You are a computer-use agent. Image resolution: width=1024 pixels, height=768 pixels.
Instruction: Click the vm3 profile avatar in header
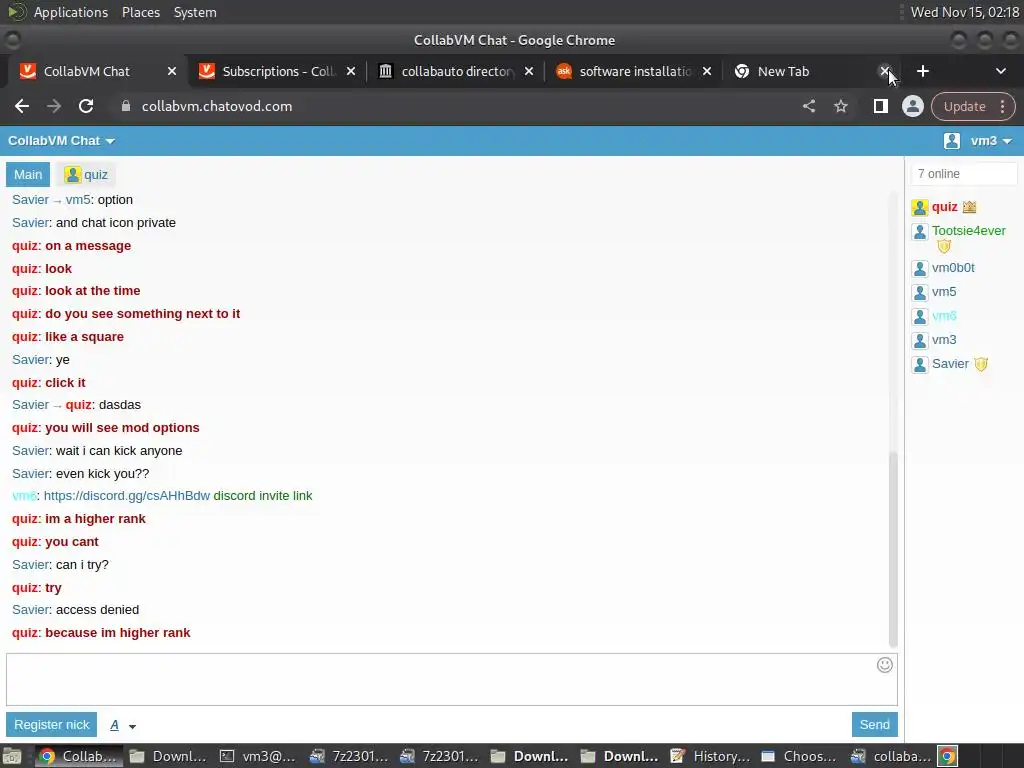(952, 141)
